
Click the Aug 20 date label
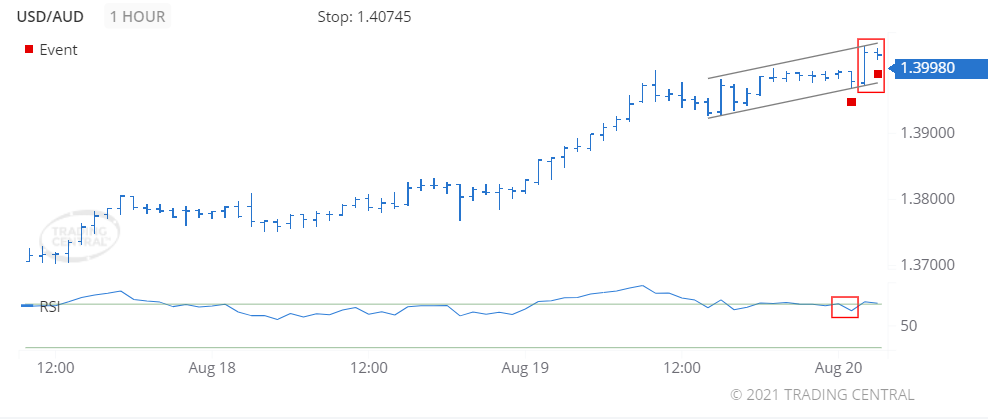[839, 367]
